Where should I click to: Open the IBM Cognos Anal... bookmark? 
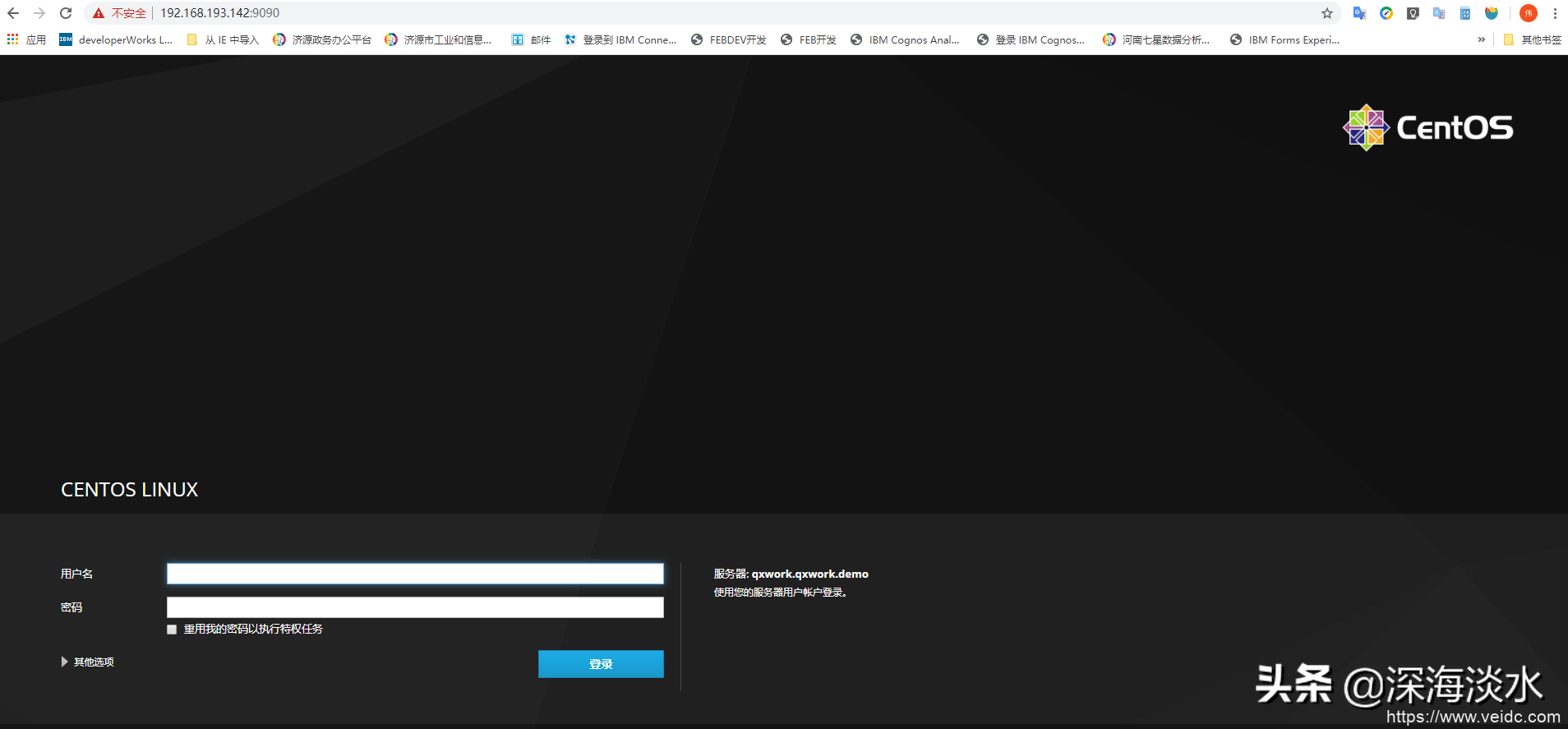tap(905, 39)
